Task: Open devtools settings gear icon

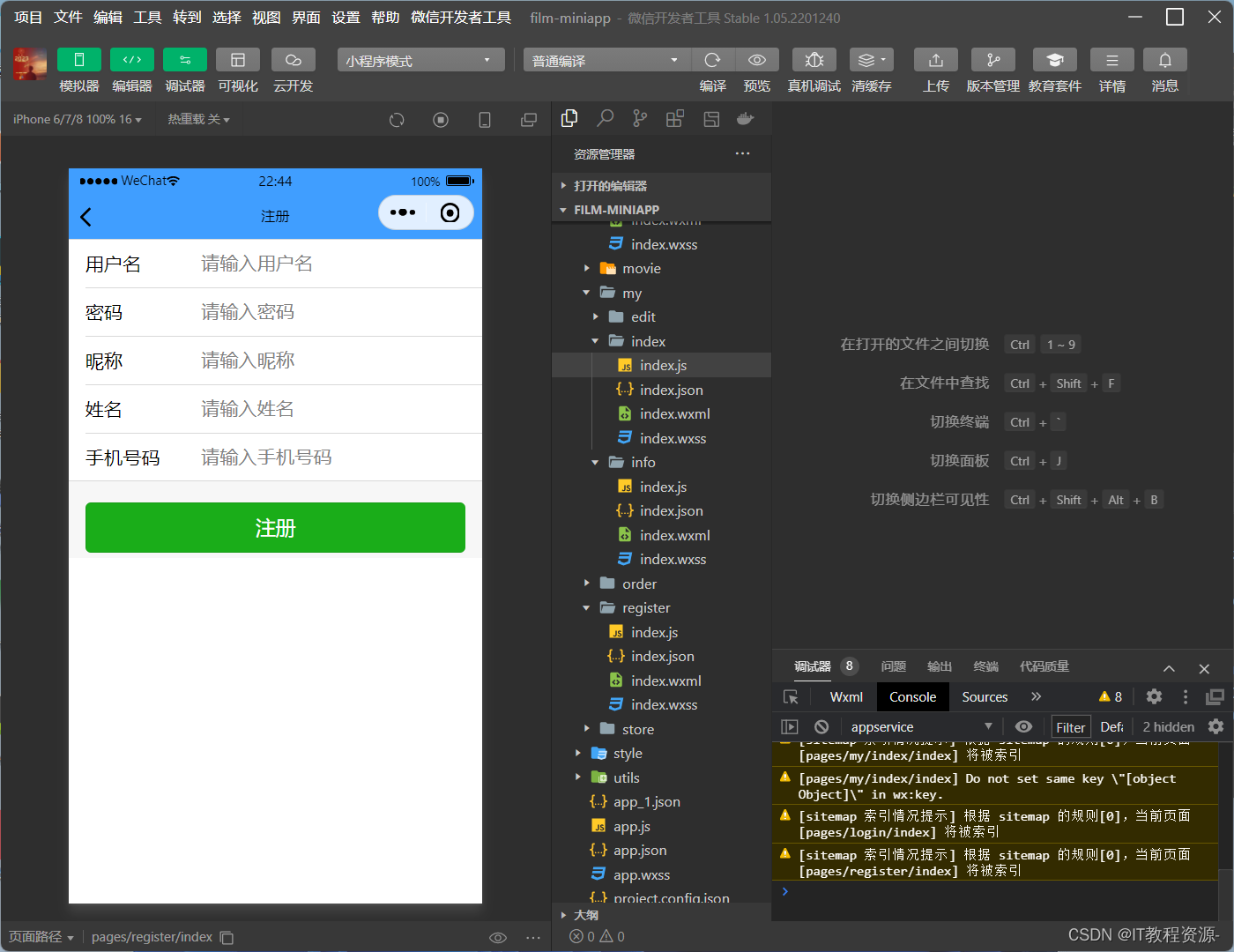Action: point(1154,696)
